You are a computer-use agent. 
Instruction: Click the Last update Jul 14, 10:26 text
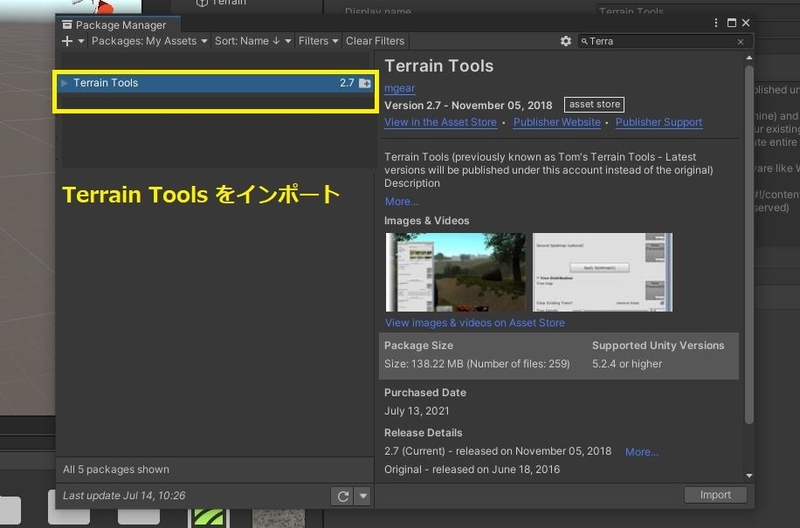124,495
